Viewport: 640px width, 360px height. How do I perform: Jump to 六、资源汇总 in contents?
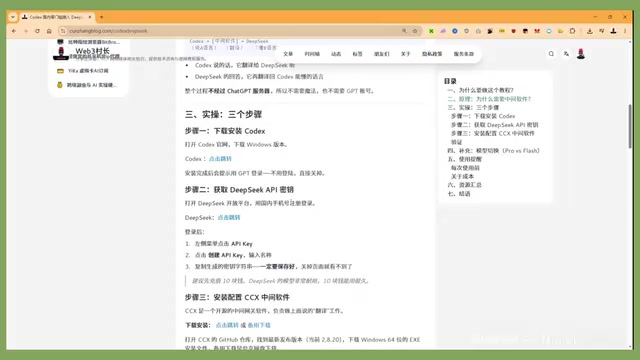point(464,185)
